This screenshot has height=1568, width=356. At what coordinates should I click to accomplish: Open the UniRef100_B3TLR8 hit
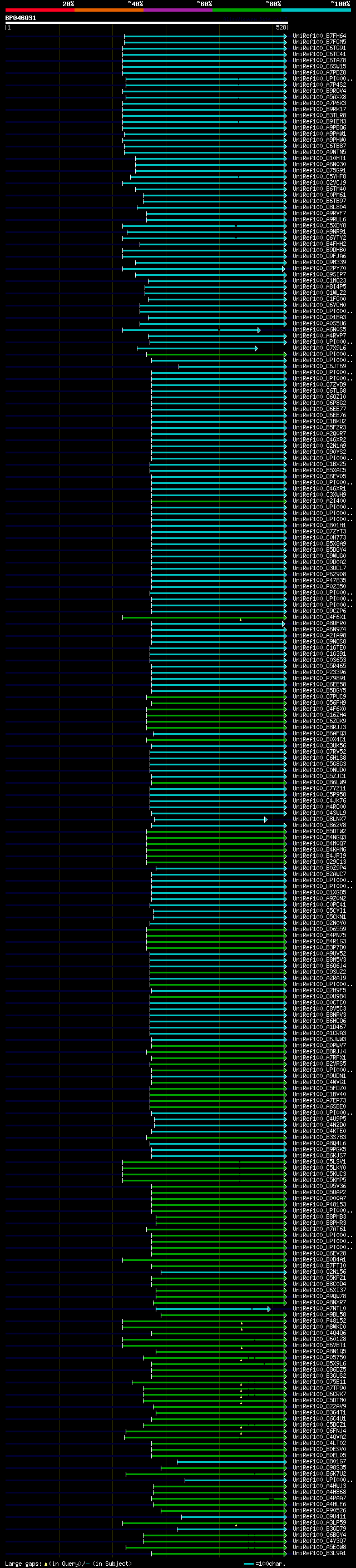pos(319,116)
